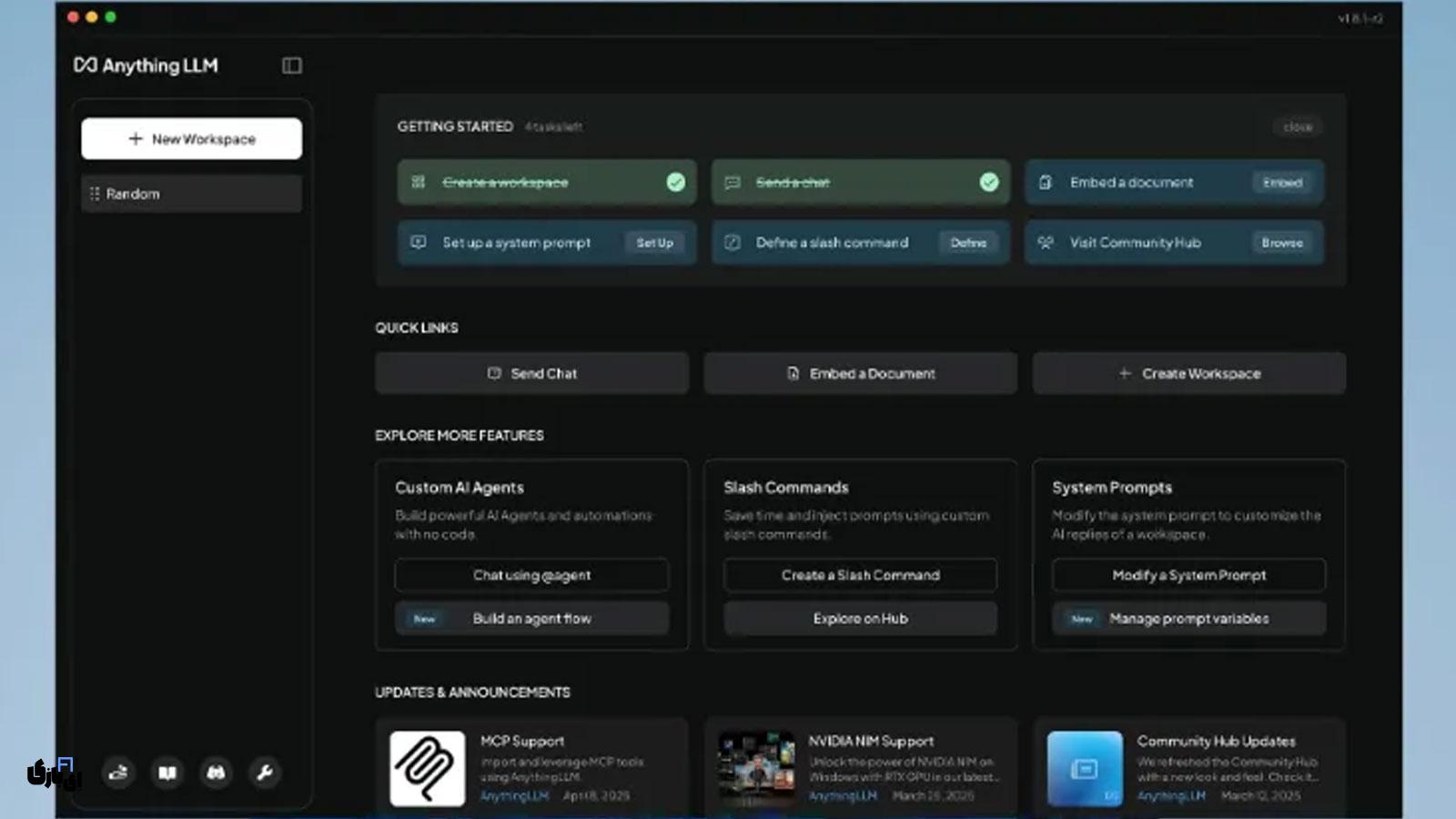The height and width of the screenshot is (819, 1456).
Task: Open the documentation book icon
Action: (x=167, y=773)
